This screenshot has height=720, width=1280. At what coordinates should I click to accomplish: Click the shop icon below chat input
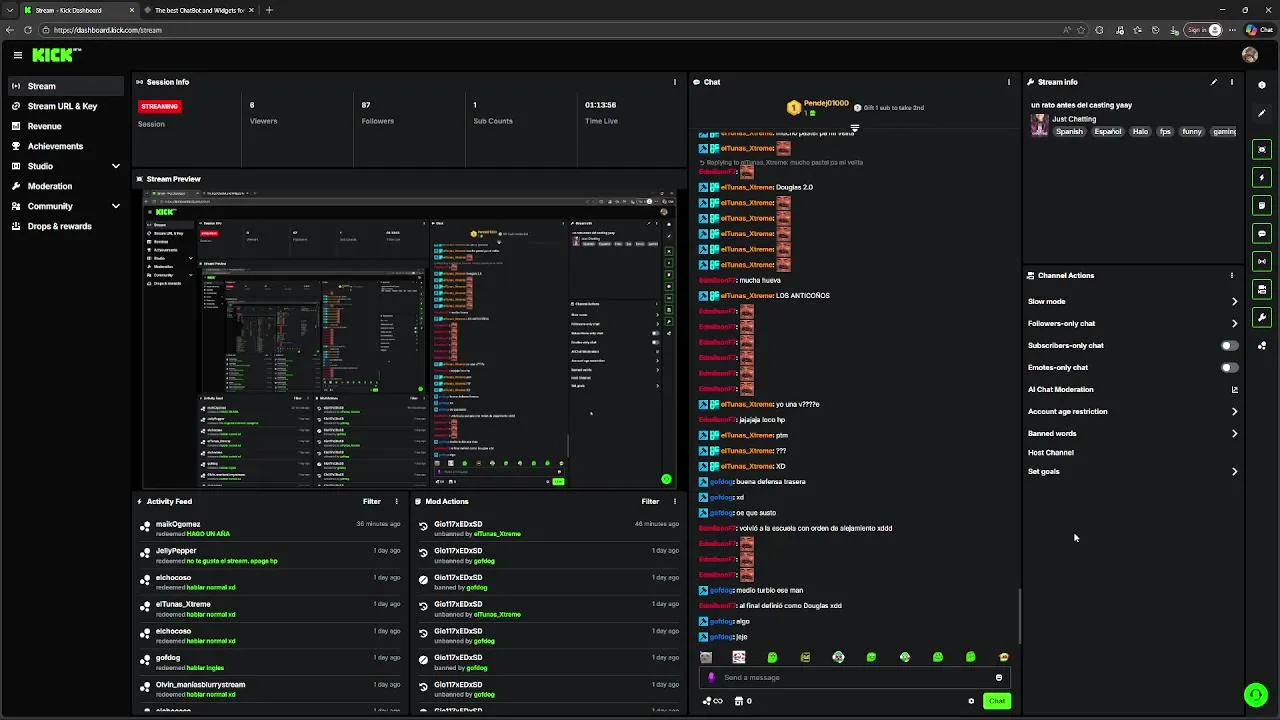(x=743, y=701)
